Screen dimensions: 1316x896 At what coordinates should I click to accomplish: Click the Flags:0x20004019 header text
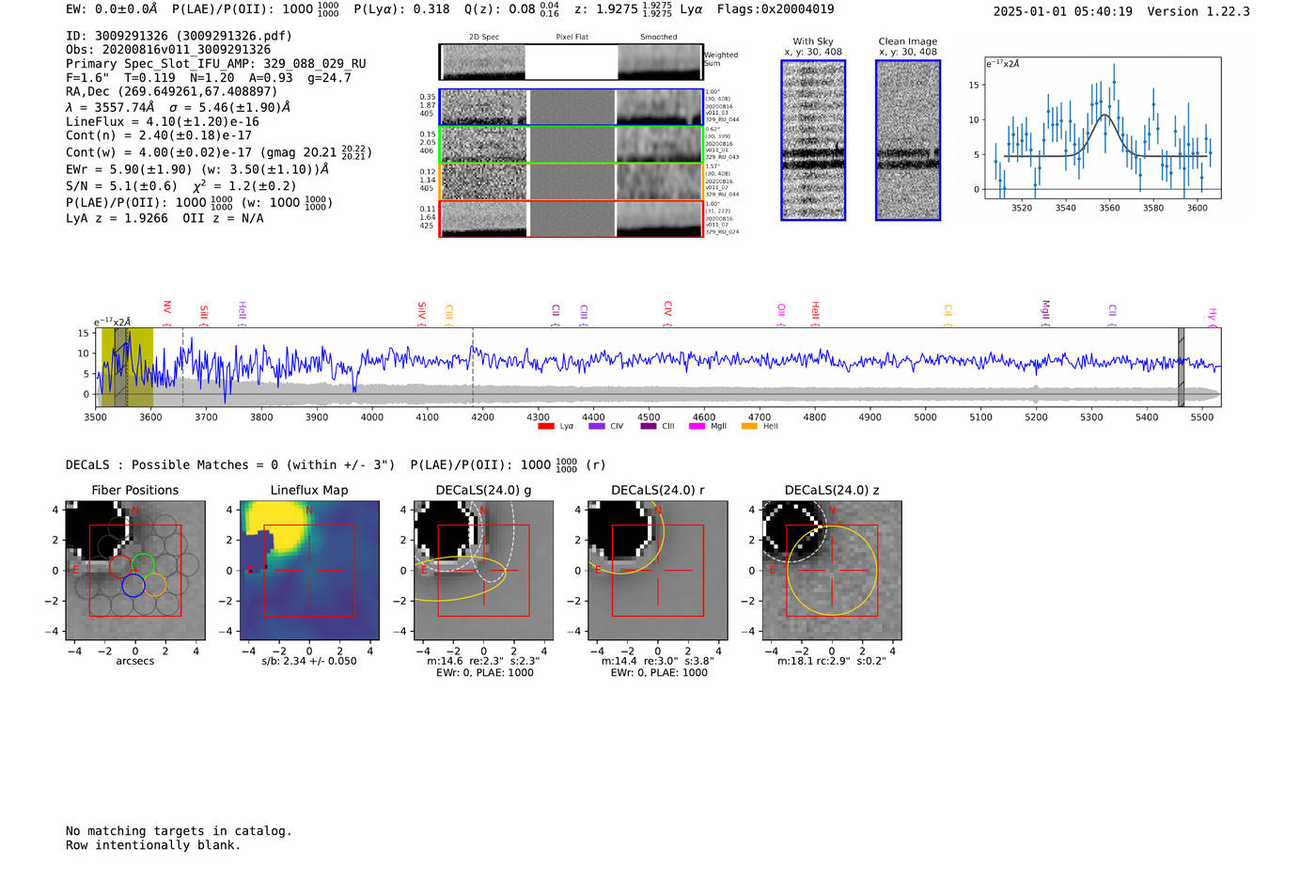point(775,9)
